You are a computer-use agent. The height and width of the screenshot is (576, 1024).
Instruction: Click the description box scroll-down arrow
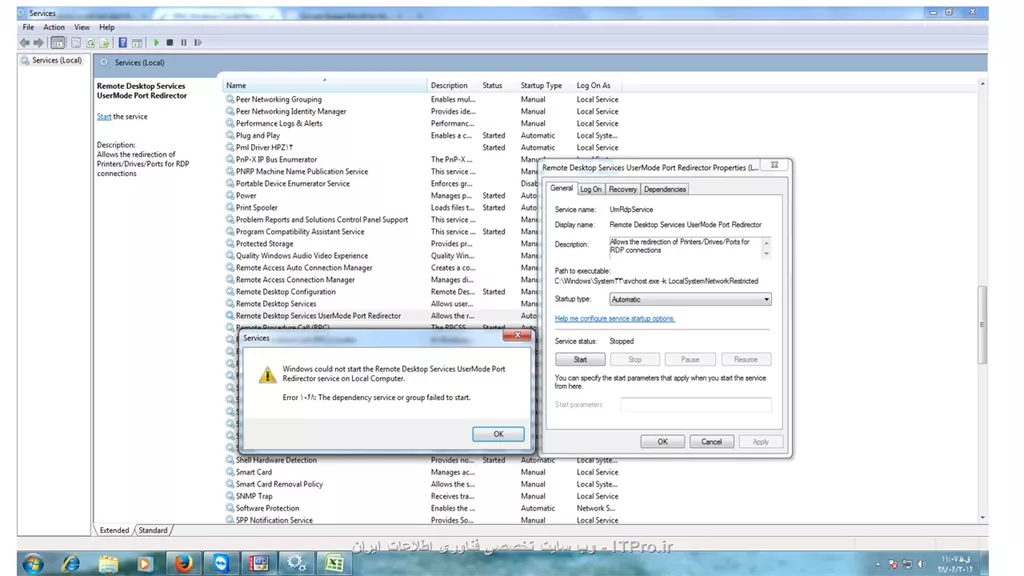tap(766, 253)
